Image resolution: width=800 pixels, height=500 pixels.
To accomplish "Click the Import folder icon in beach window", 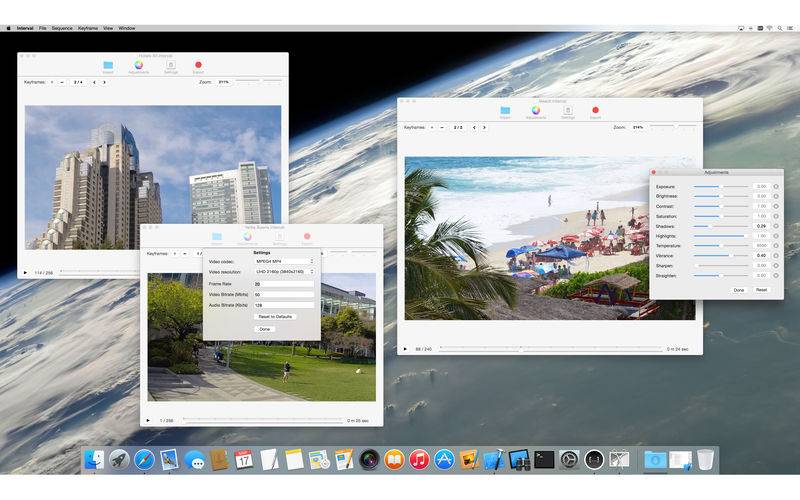I will pos(505,110).
